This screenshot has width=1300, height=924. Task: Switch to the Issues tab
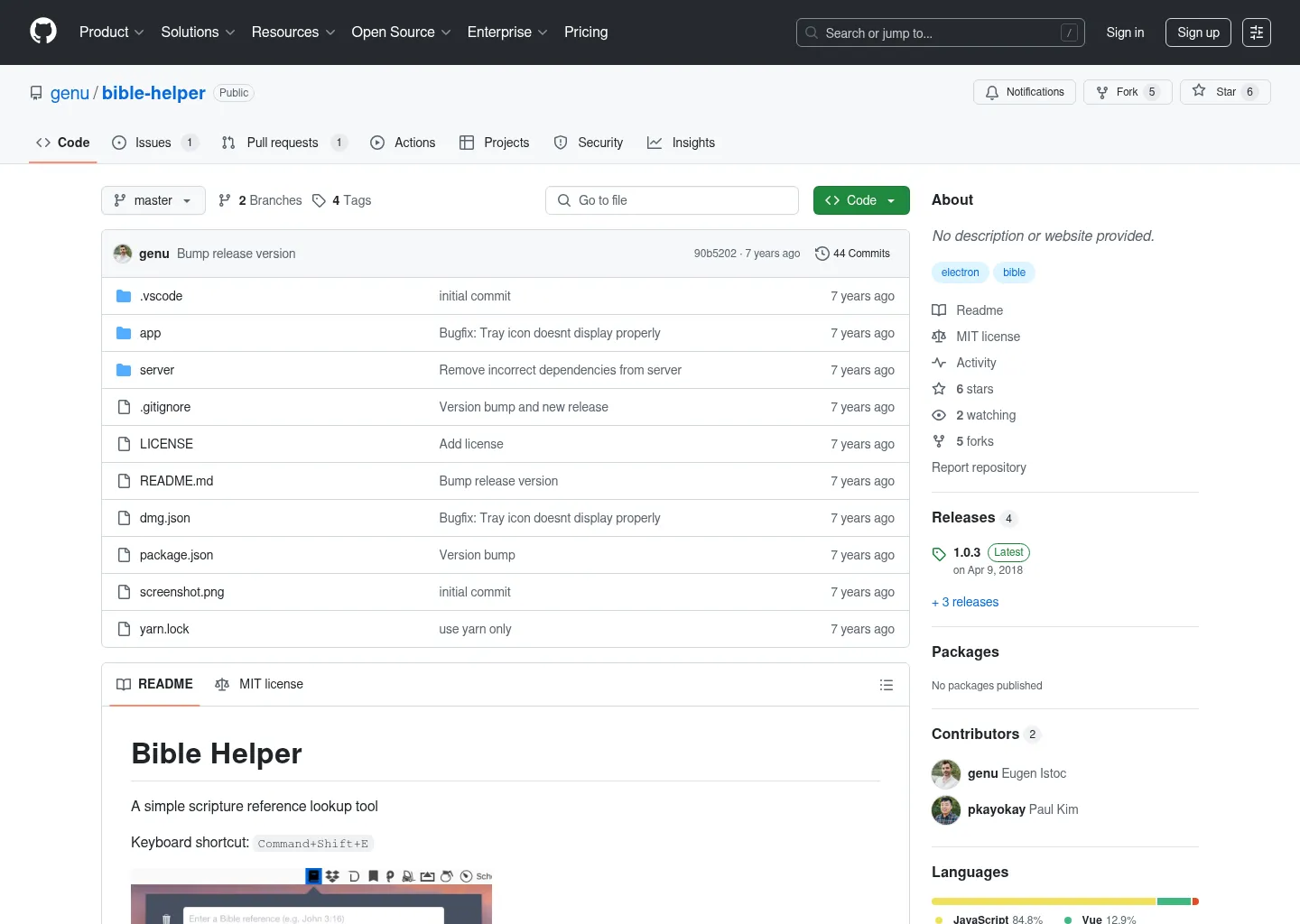tap(154, 143)
